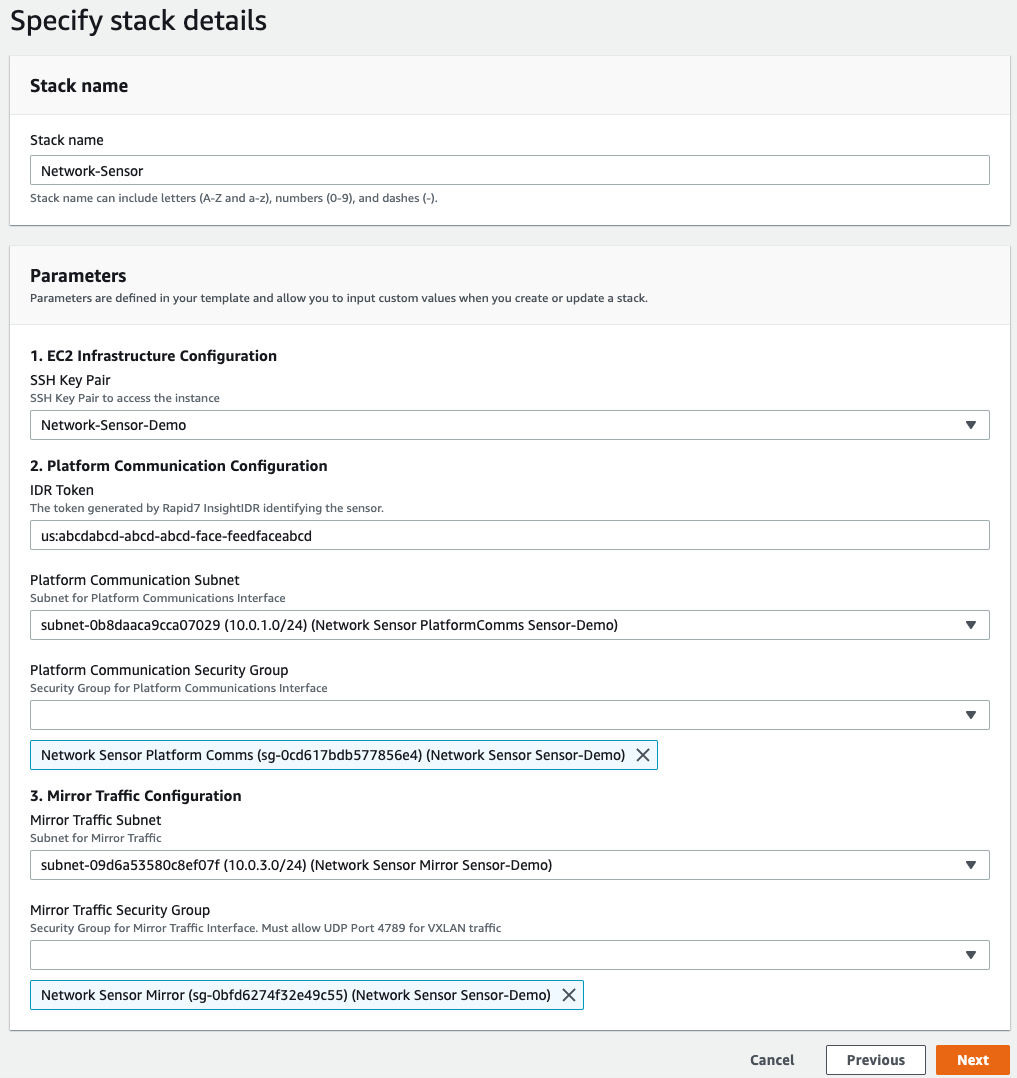Cancel the stack creation
Image resolution: width=1017 pixels, height=1078 pixels.
[772, 1060]
